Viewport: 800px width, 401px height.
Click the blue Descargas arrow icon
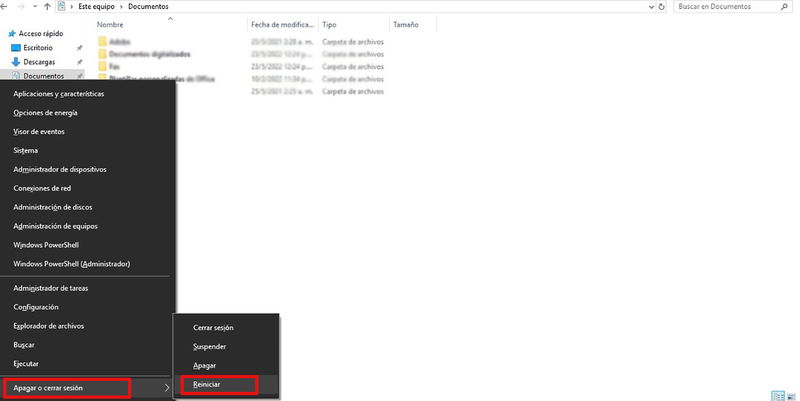[x=15, y=62]
